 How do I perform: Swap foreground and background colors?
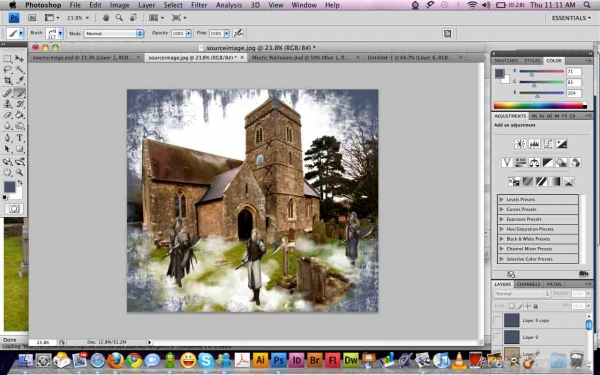20,183
